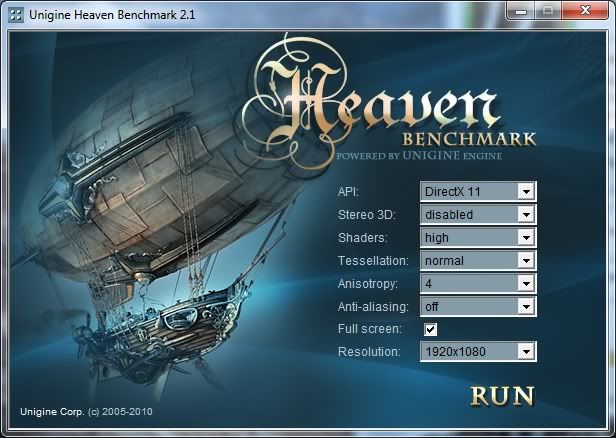
Task: Click the 'Unigine Corp. (c) 2005-2010' text
Action: tap(86, 412)
